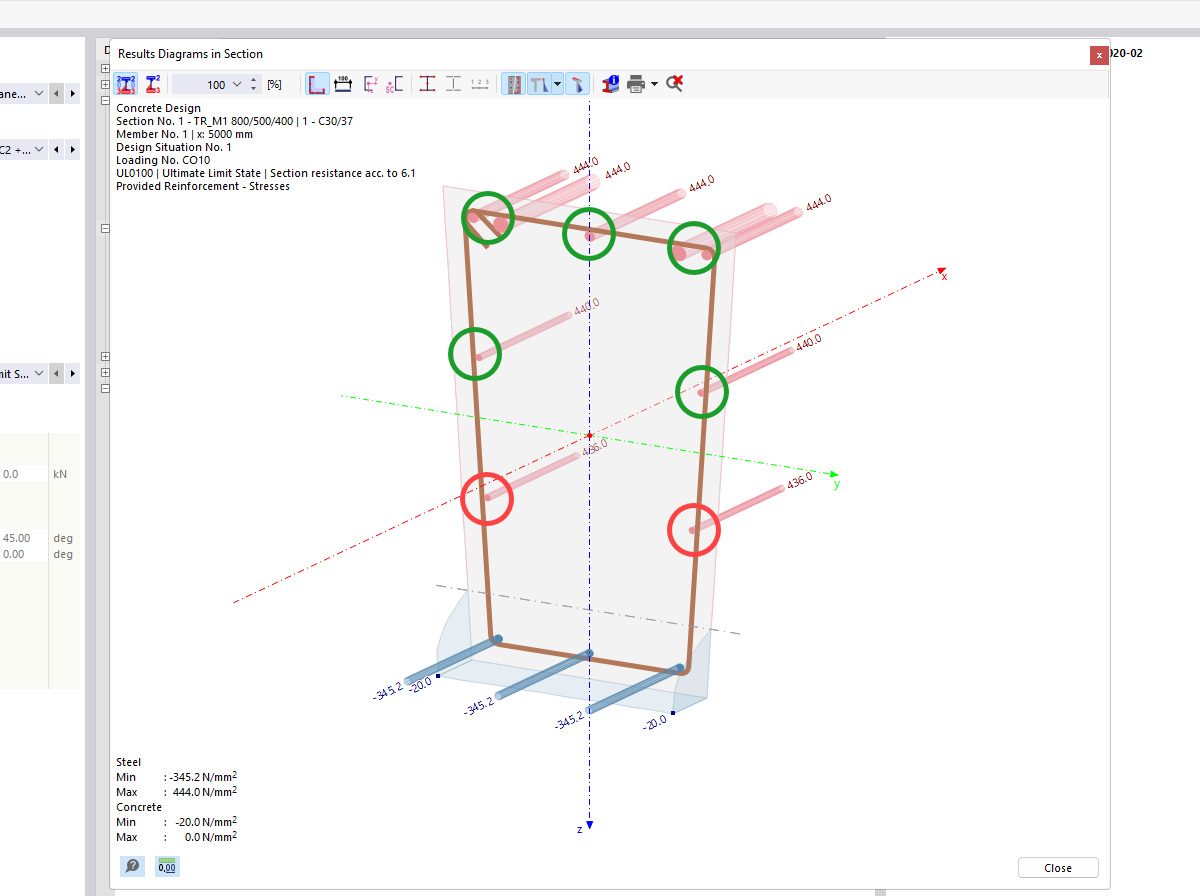Click the 0.00 deg value cell
The width and height of the screenshot is (1200, 896).
tap(23, 554)
